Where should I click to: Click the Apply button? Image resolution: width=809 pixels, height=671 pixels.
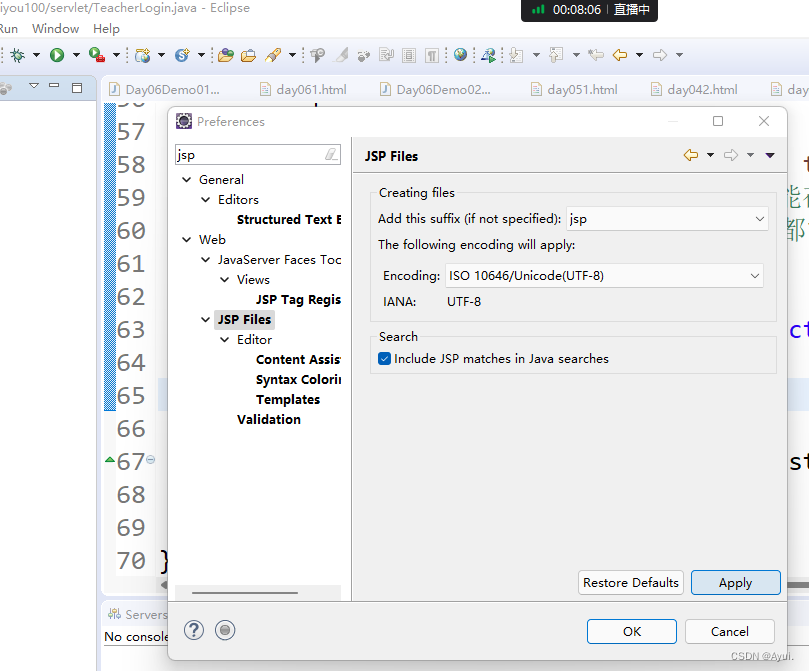click(x=735, y=583)
